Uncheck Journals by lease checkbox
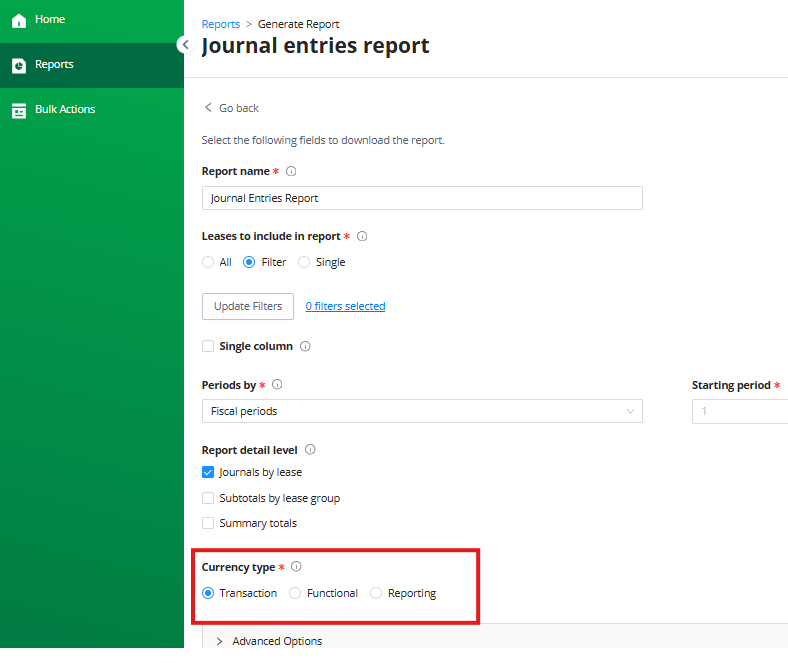 coord(208,472)
